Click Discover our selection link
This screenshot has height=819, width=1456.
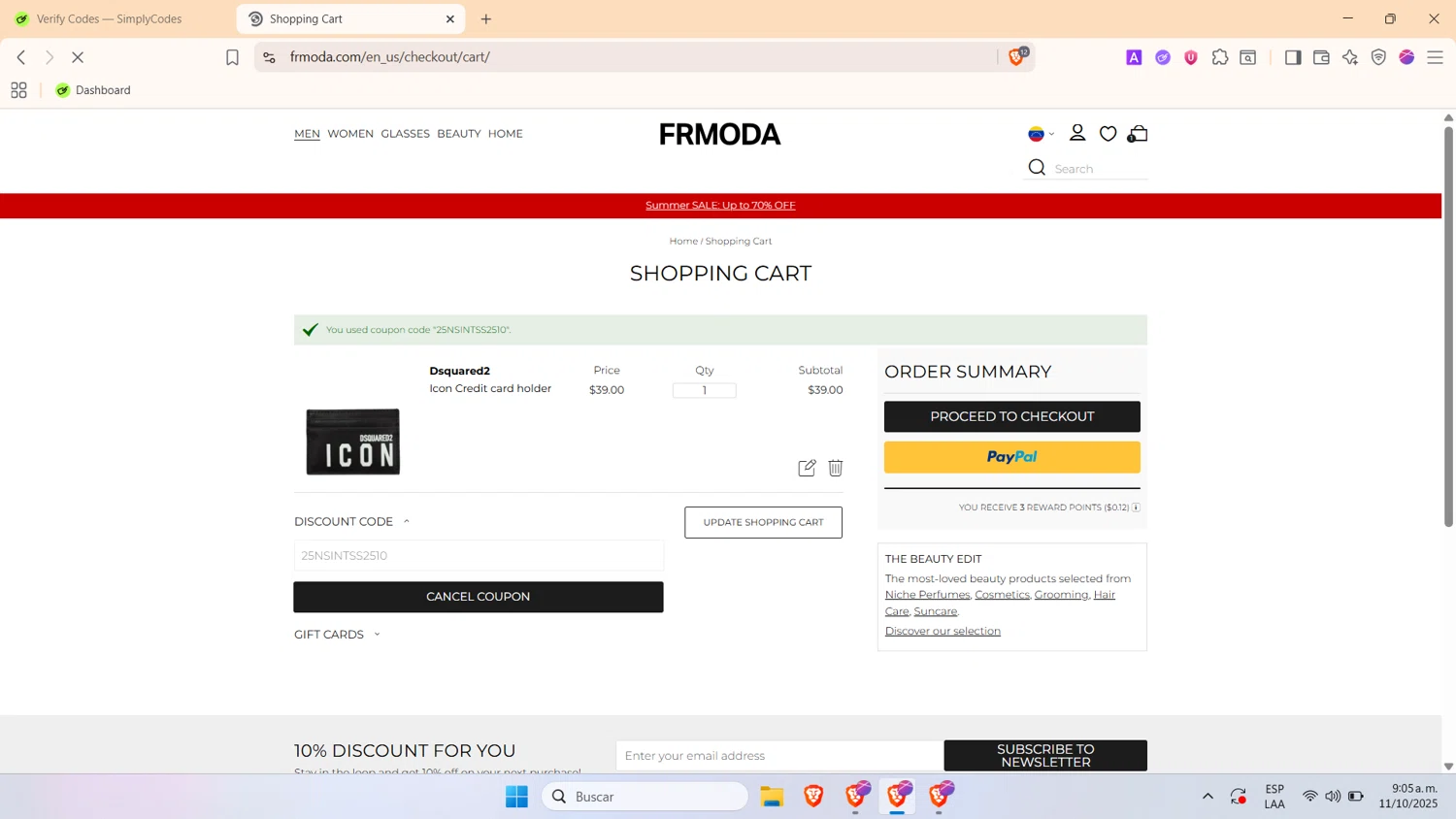(x=943, y=631)
